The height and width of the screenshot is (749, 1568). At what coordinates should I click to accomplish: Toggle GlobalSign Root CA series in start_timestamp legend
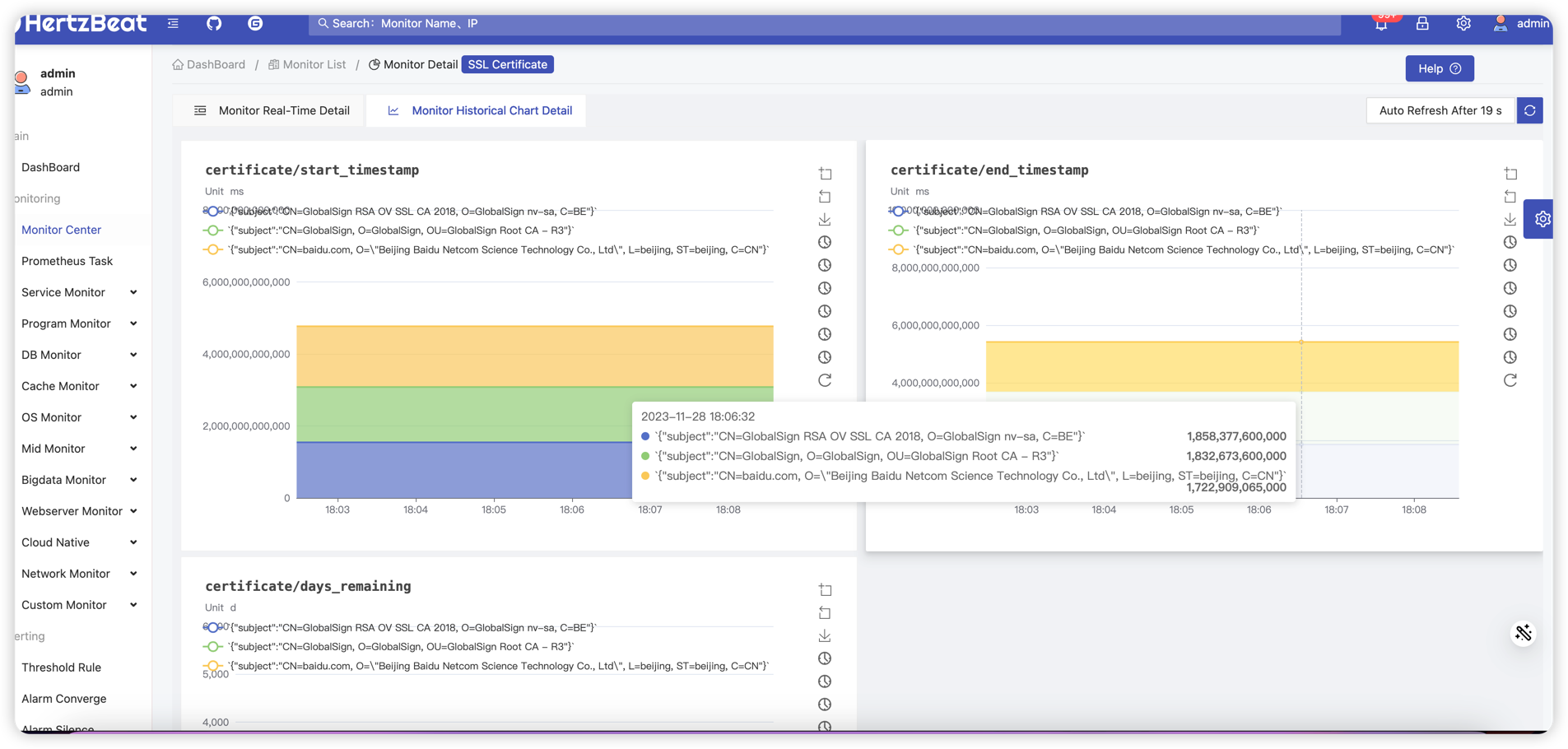tap(389, 230)
